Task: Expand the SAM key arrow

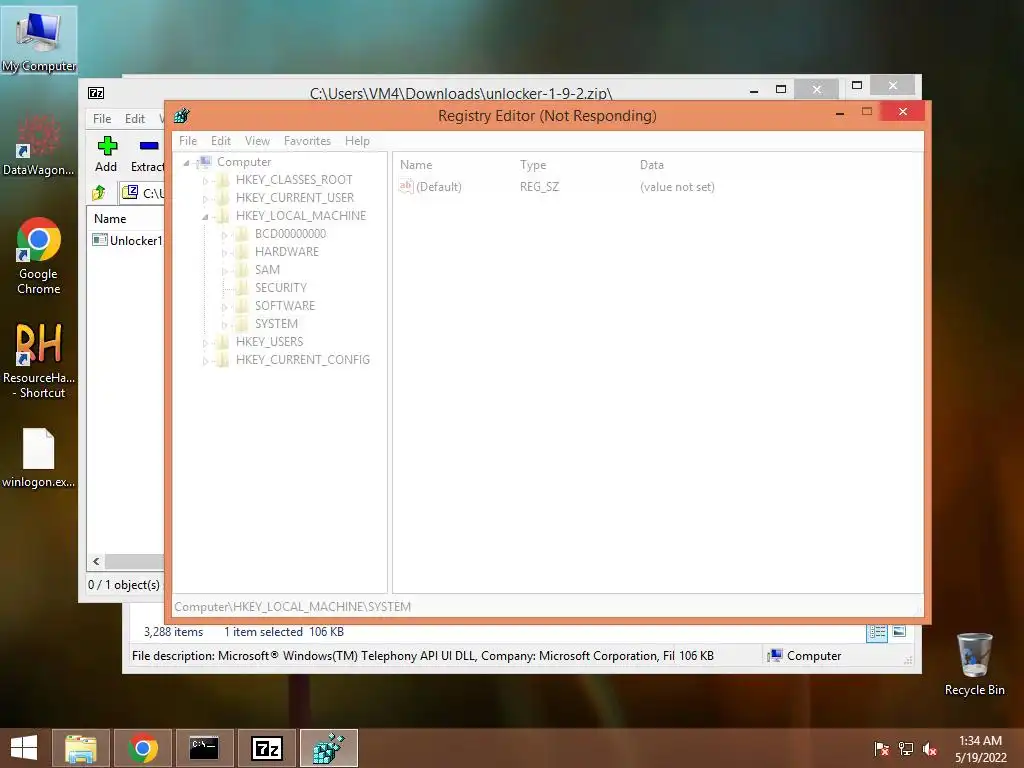Action: pyautogui.click(x=224, y=270)
